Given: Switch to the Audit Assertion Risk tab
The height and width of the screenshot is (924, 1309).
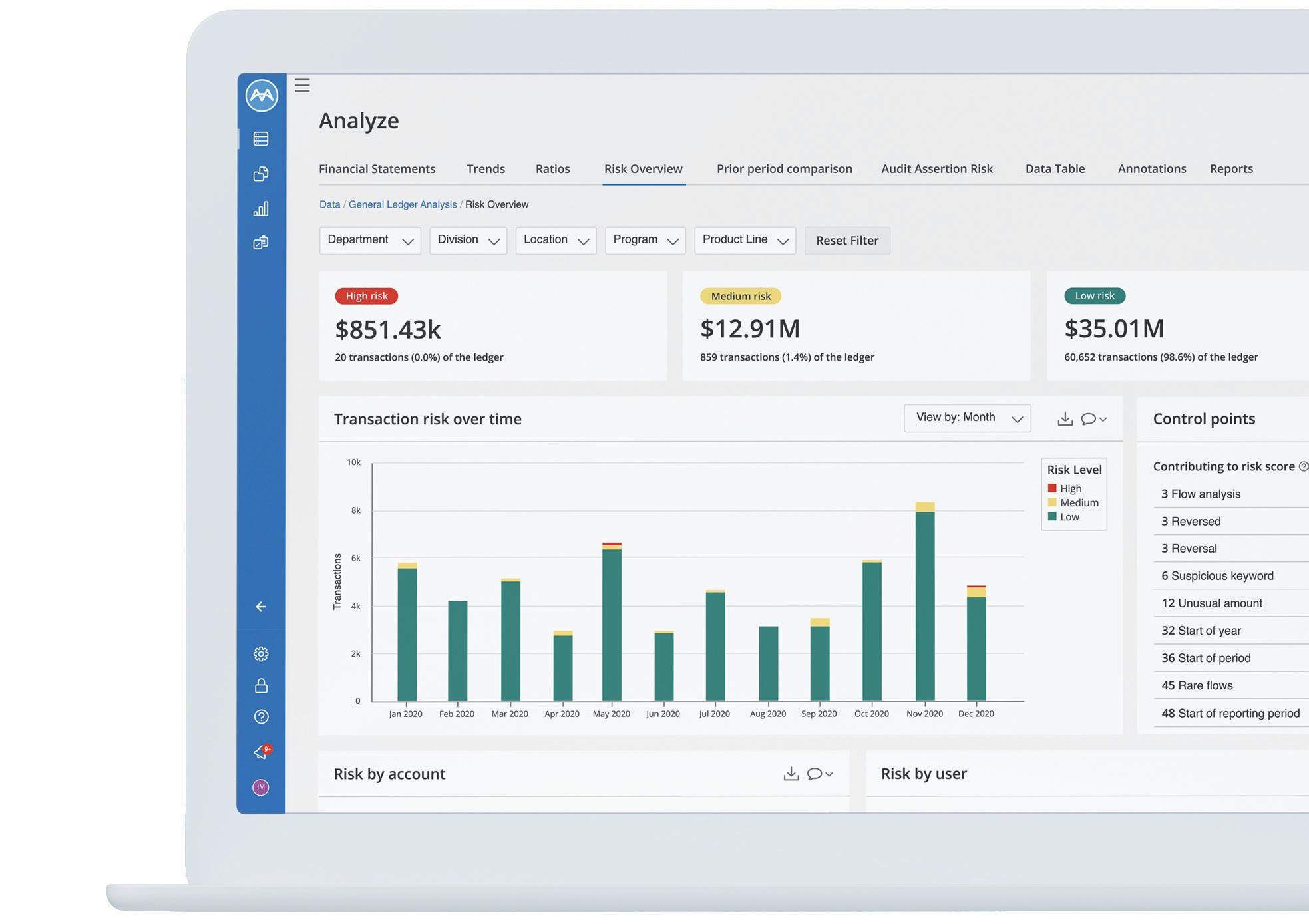Looking at the screenshot, I should (936, 169).
